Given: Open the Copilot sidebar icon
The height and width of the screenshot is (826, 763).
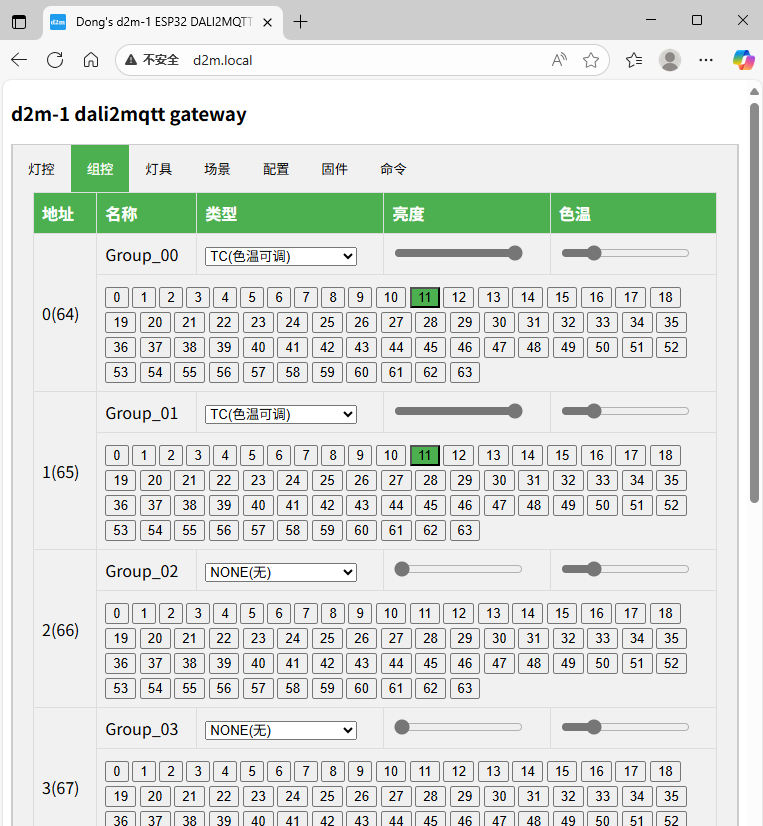Looking at the screenshot, I should pyautogui.click(x=743, y=60).
